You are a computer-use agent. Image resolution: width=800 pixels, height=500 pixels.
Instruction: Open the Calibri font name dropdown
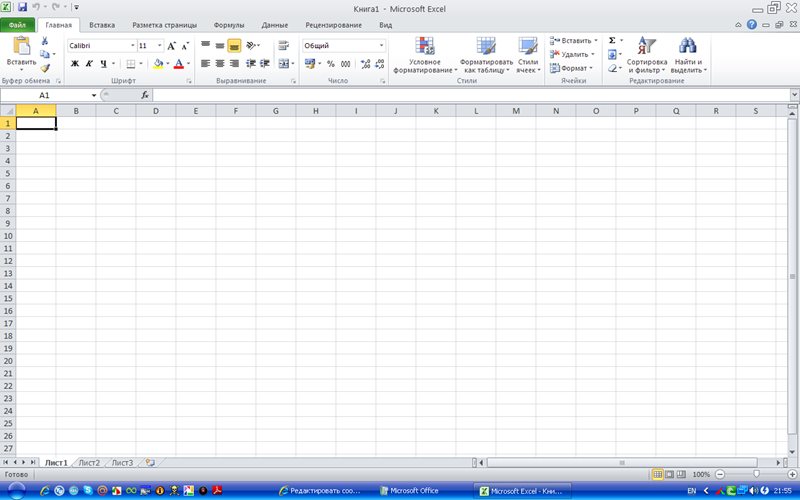133,45
